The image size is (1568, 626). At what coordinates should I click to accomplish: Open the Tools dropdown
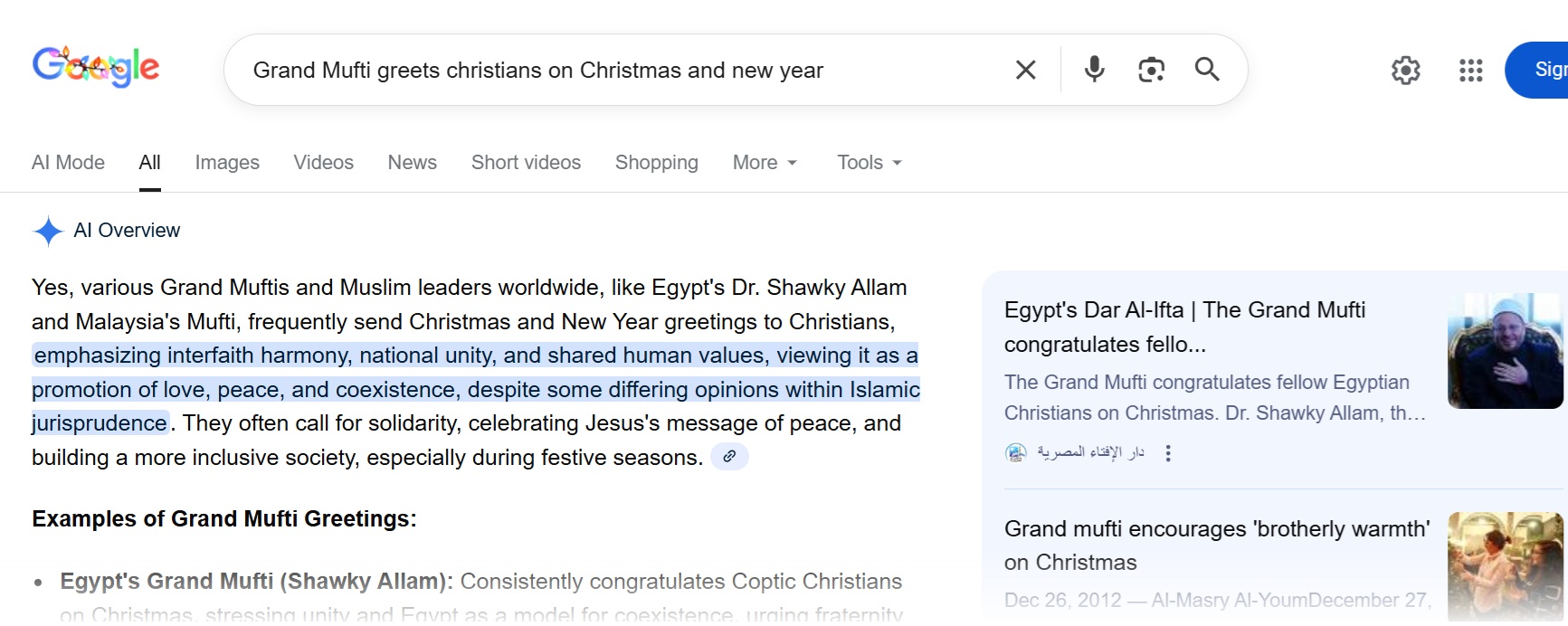[x=869, y=163]
